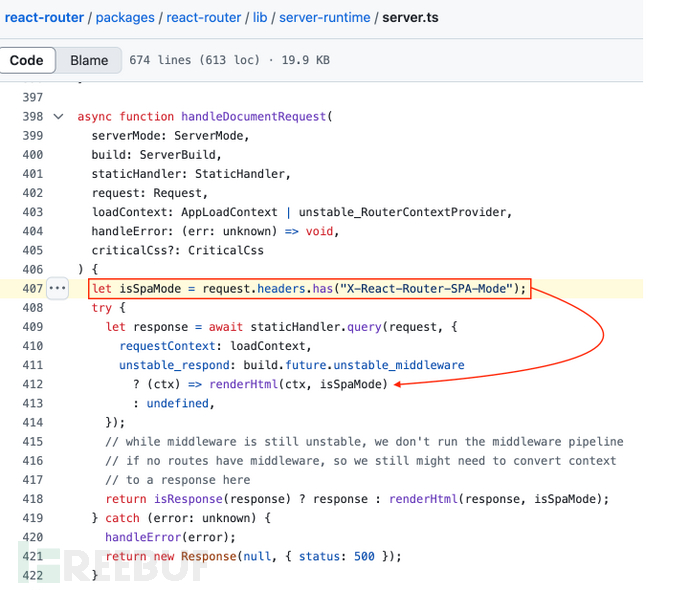Viewport: 690px width, 590px height.
Task: Click the isSpaMode variable on line 407
Action: click(150, 289)
